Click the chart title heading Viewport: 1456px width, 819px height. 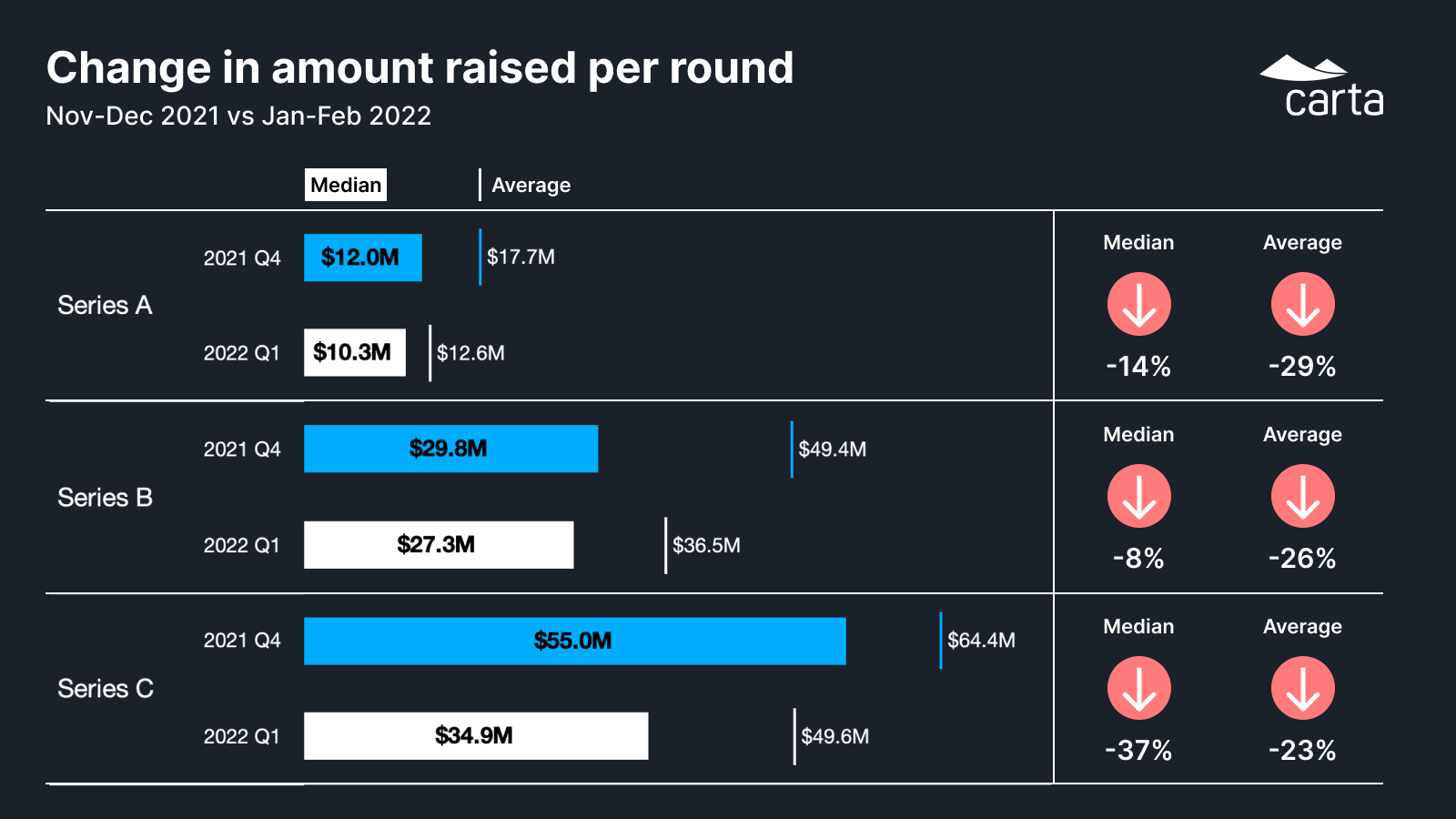(420, 68)
